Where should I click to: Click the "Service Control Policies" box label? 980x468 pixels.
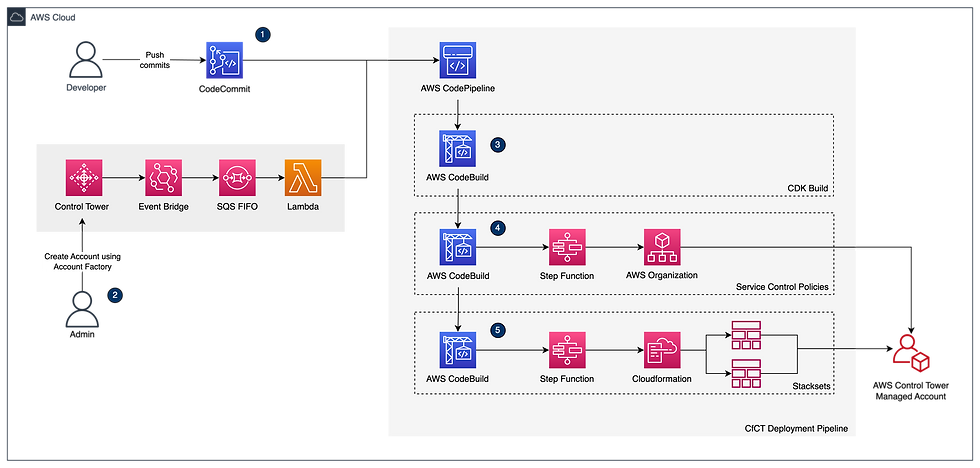782,287
